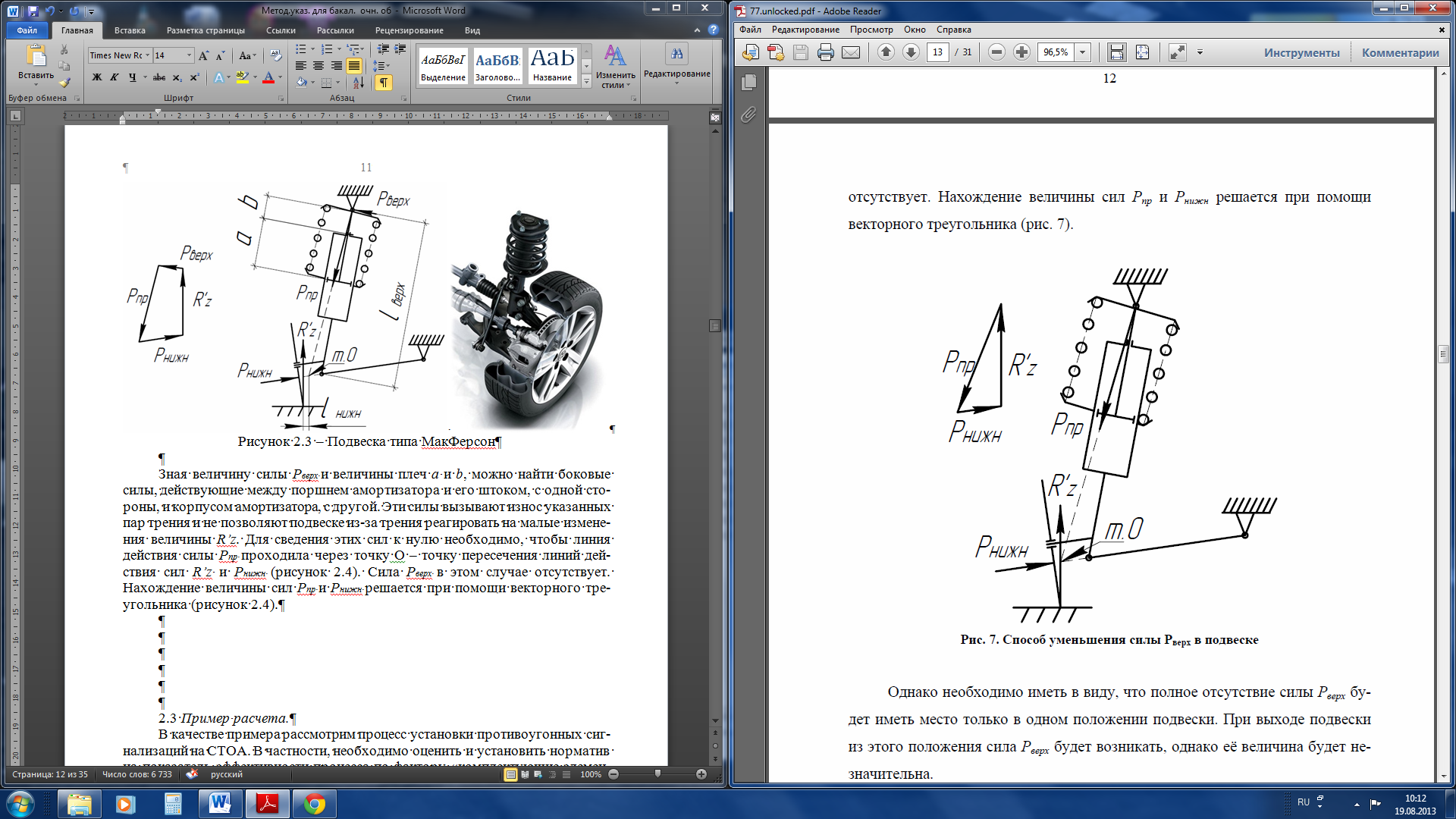This screenshot has width=1456, height=819.
Task: Click the red font color button
Action: 268,77
